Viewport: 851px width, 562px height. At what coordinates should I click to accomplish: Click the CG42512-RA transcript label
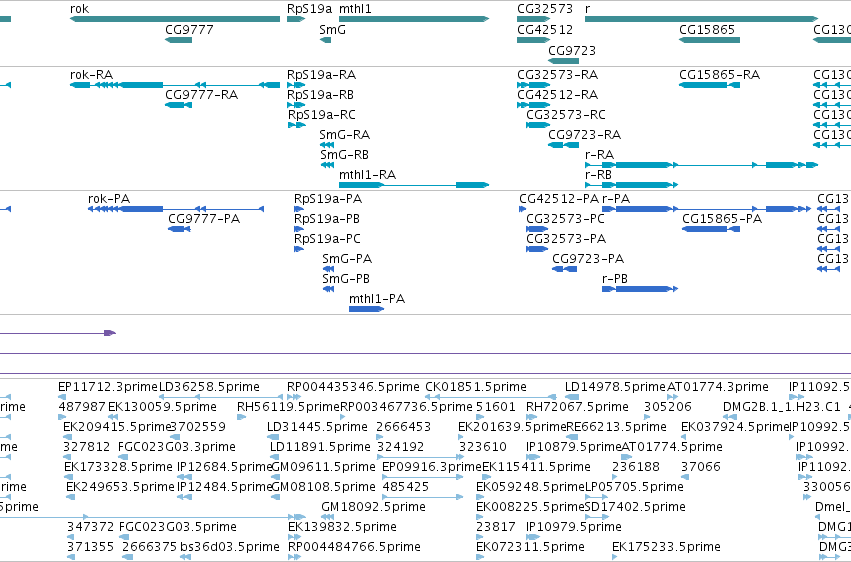pos(557,94)
